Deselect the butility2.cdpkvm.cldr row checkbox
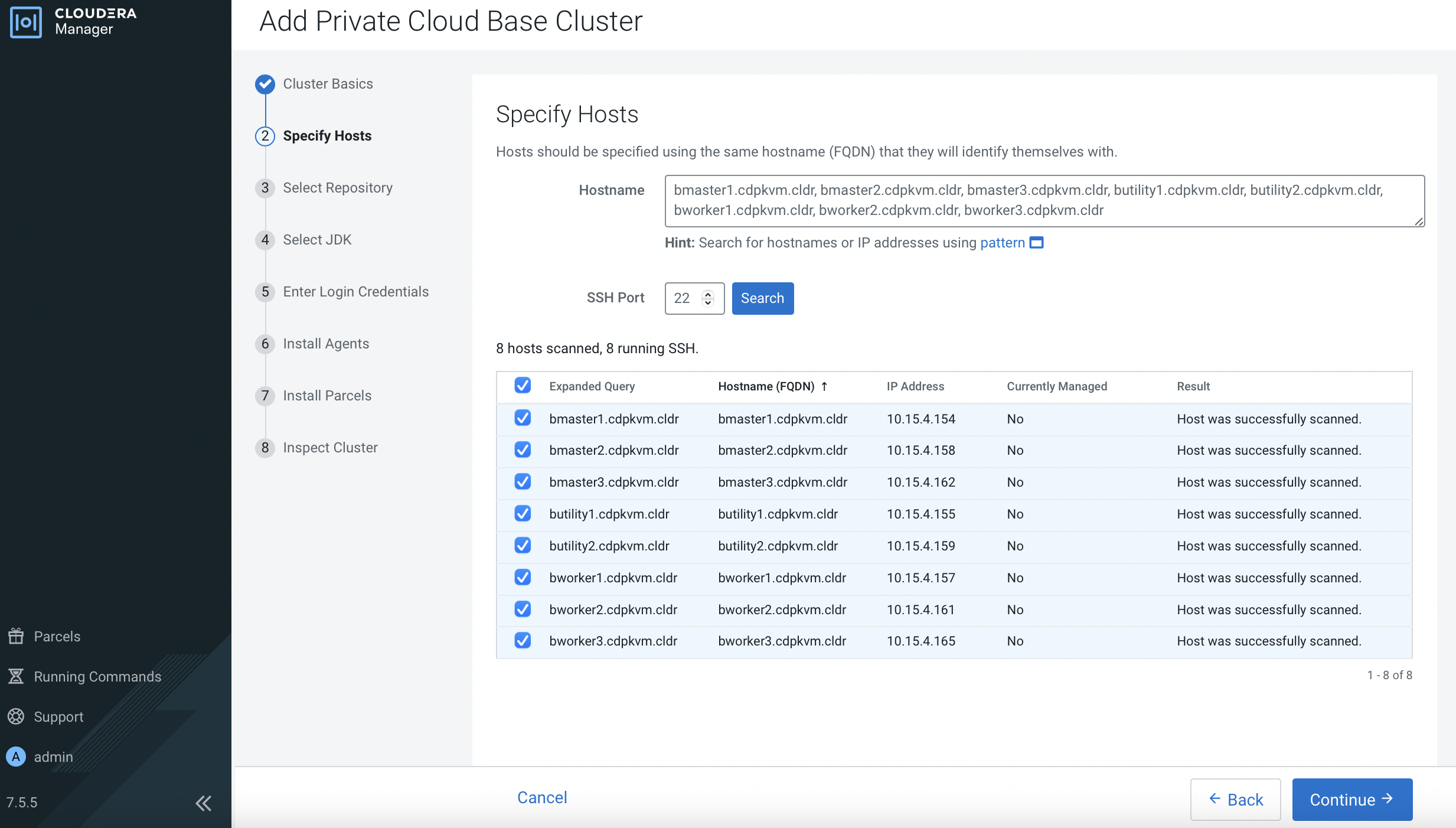1456x828 pixels. click(x=523, y=545)
